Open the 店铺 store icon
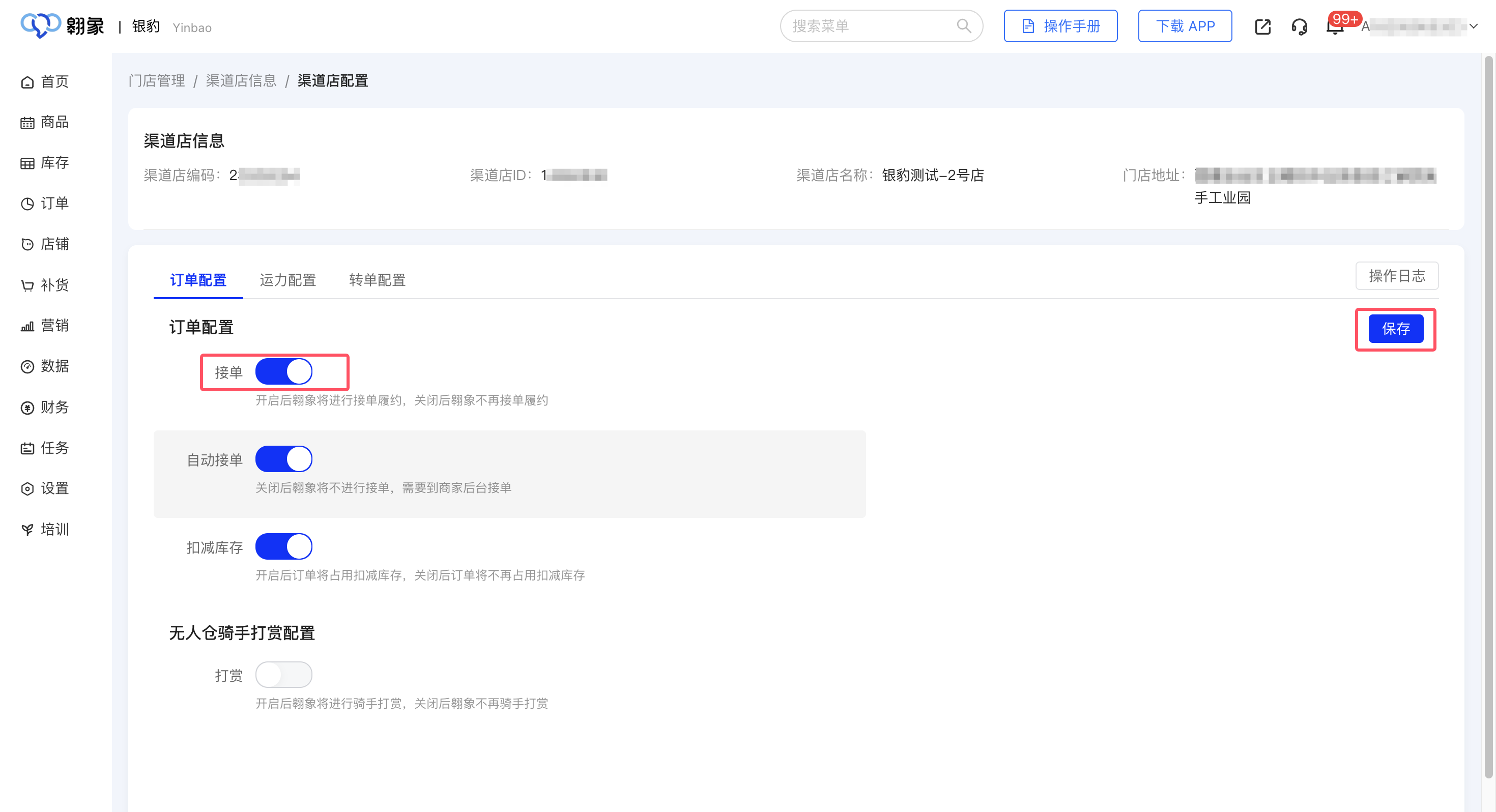 (27, 244)
